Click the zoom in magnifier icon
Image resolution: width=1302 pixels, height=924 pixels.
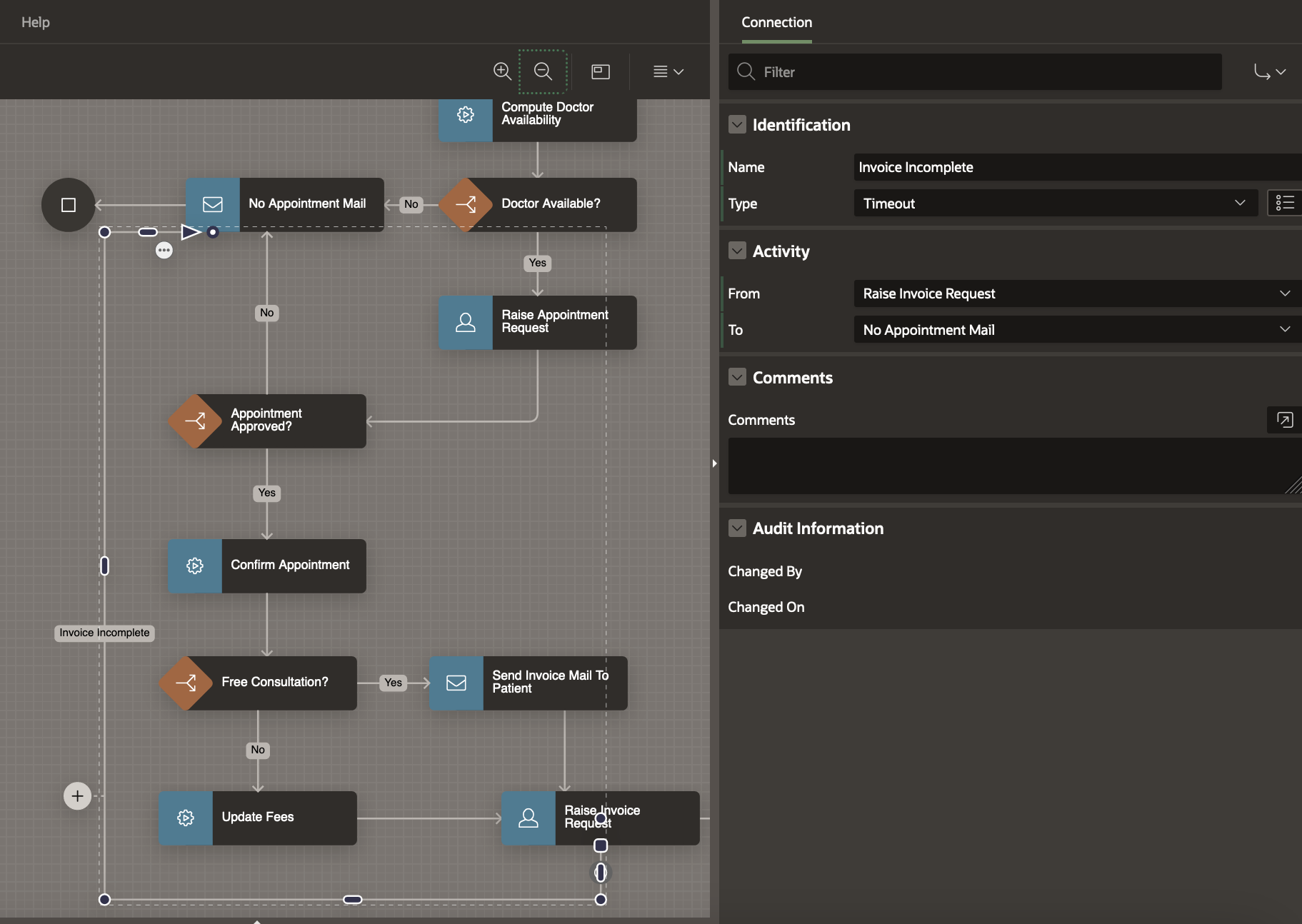coord(502,71)
